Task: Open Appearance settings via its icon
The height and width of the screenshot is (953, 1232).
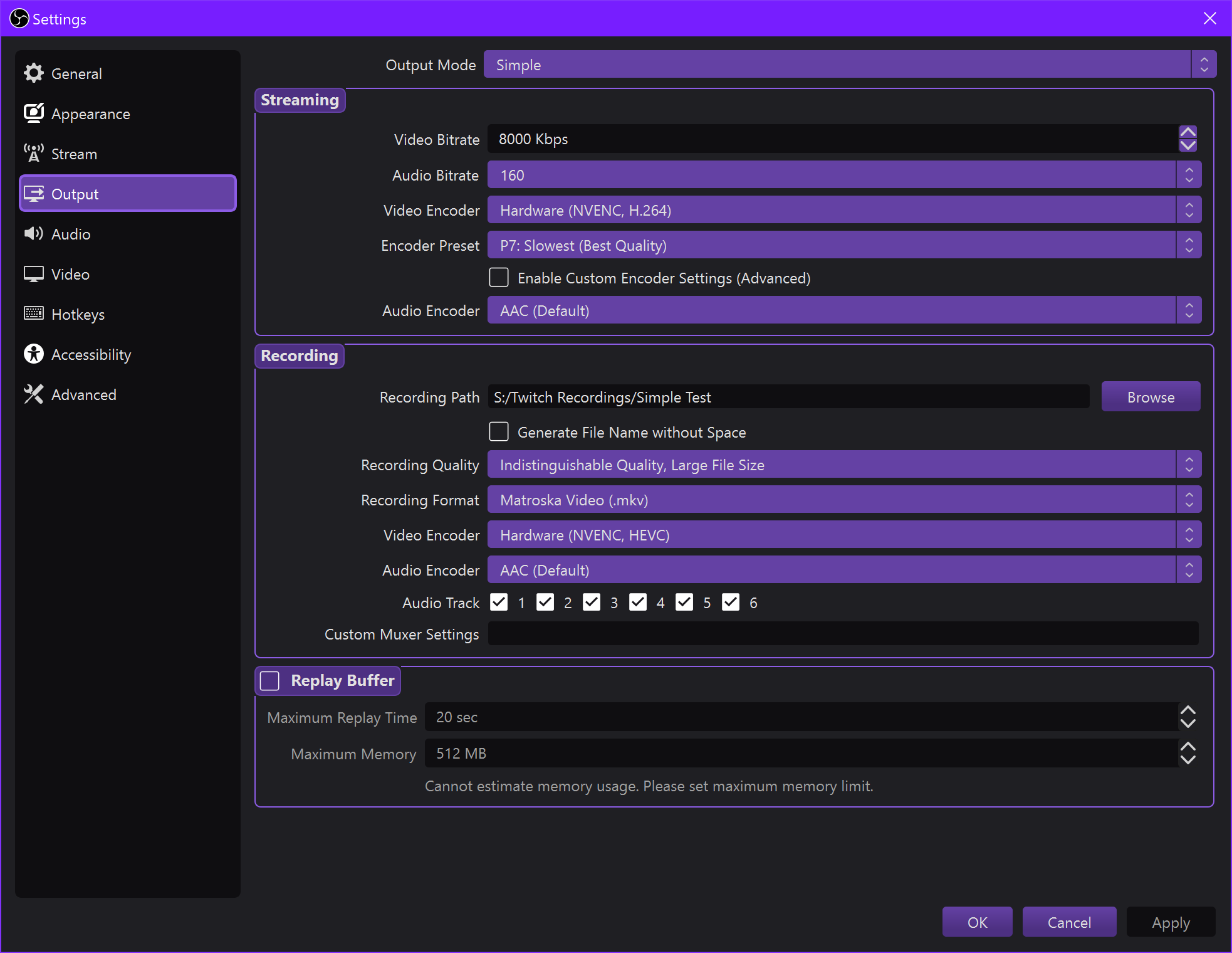Action: point(34,113)
